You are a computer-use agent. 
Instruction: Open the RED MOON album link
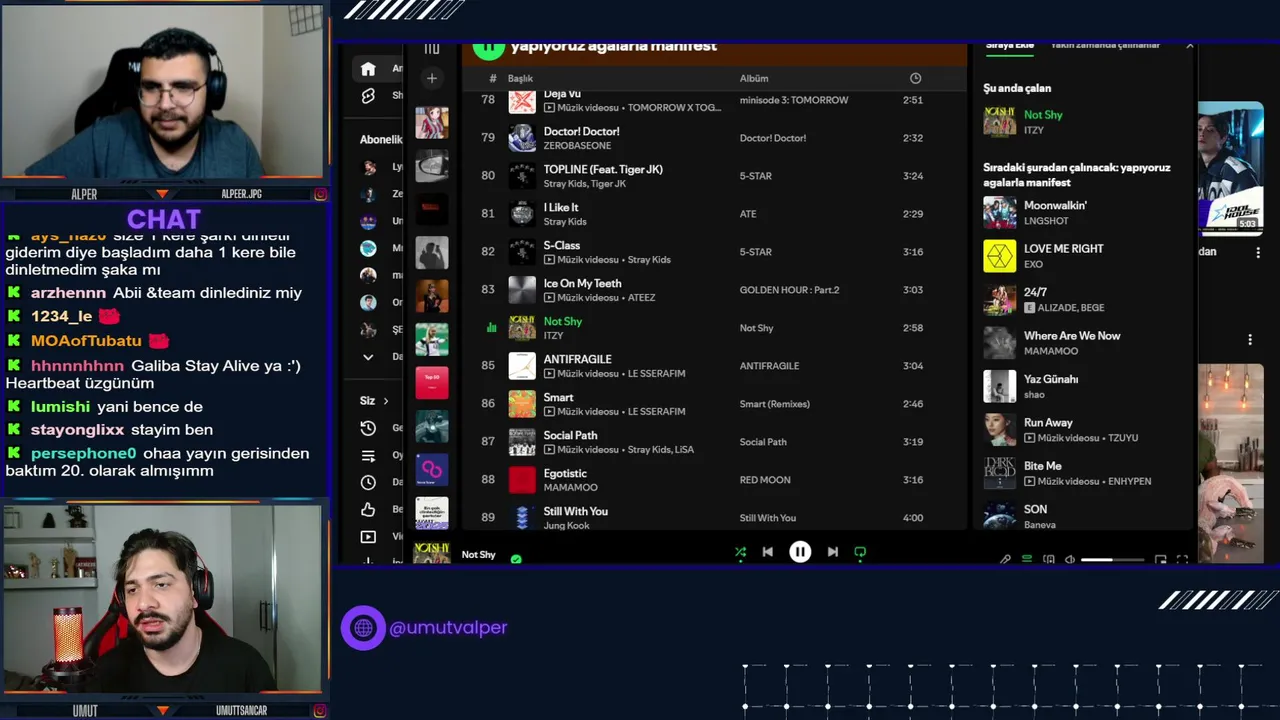point(765,480)
